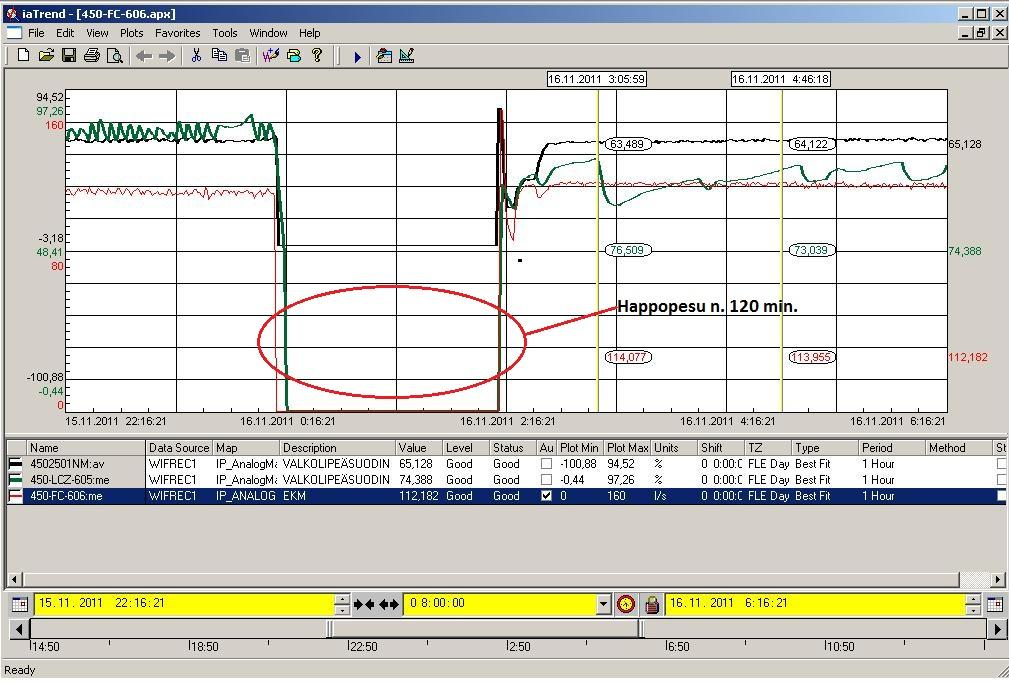The height and width of the screenshot is (682, 1009).
Task: Click the time range slider thumb
Action: 486,629
